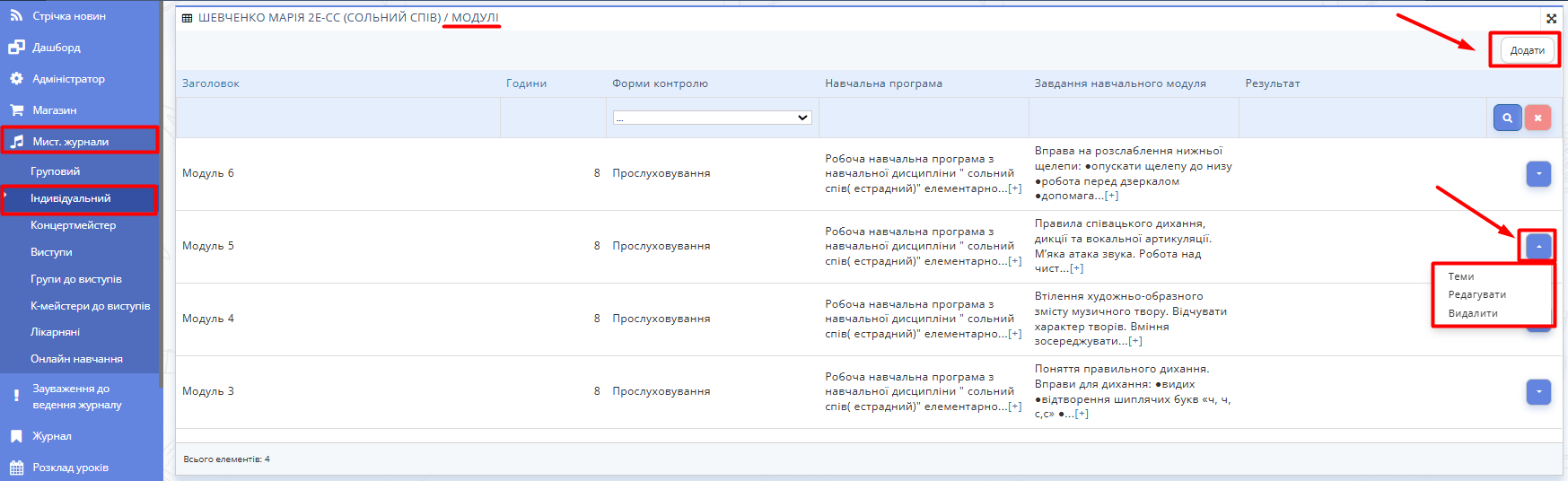Click the Дашборд sidebar icon
Viewport: 1568px width, 481px height.
[16, 48]
